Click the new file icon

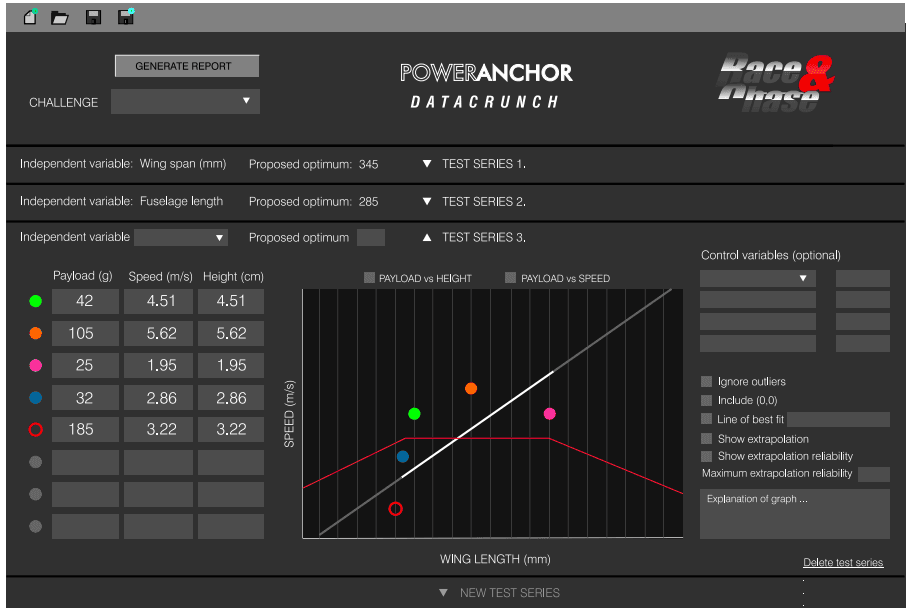(x=30, y=17)
